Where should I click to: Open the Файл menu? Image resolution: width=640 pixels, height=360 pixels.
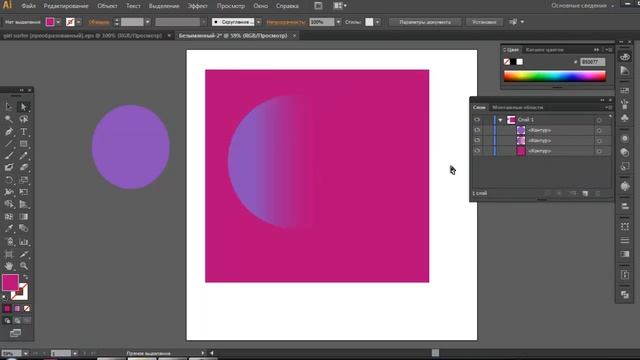click(x=29, y=6)
